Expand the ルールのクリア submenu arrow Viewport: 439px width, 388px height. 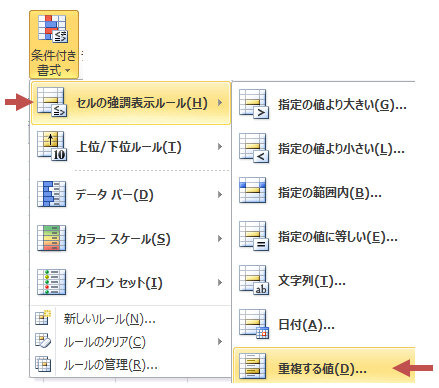coord(220,341)
